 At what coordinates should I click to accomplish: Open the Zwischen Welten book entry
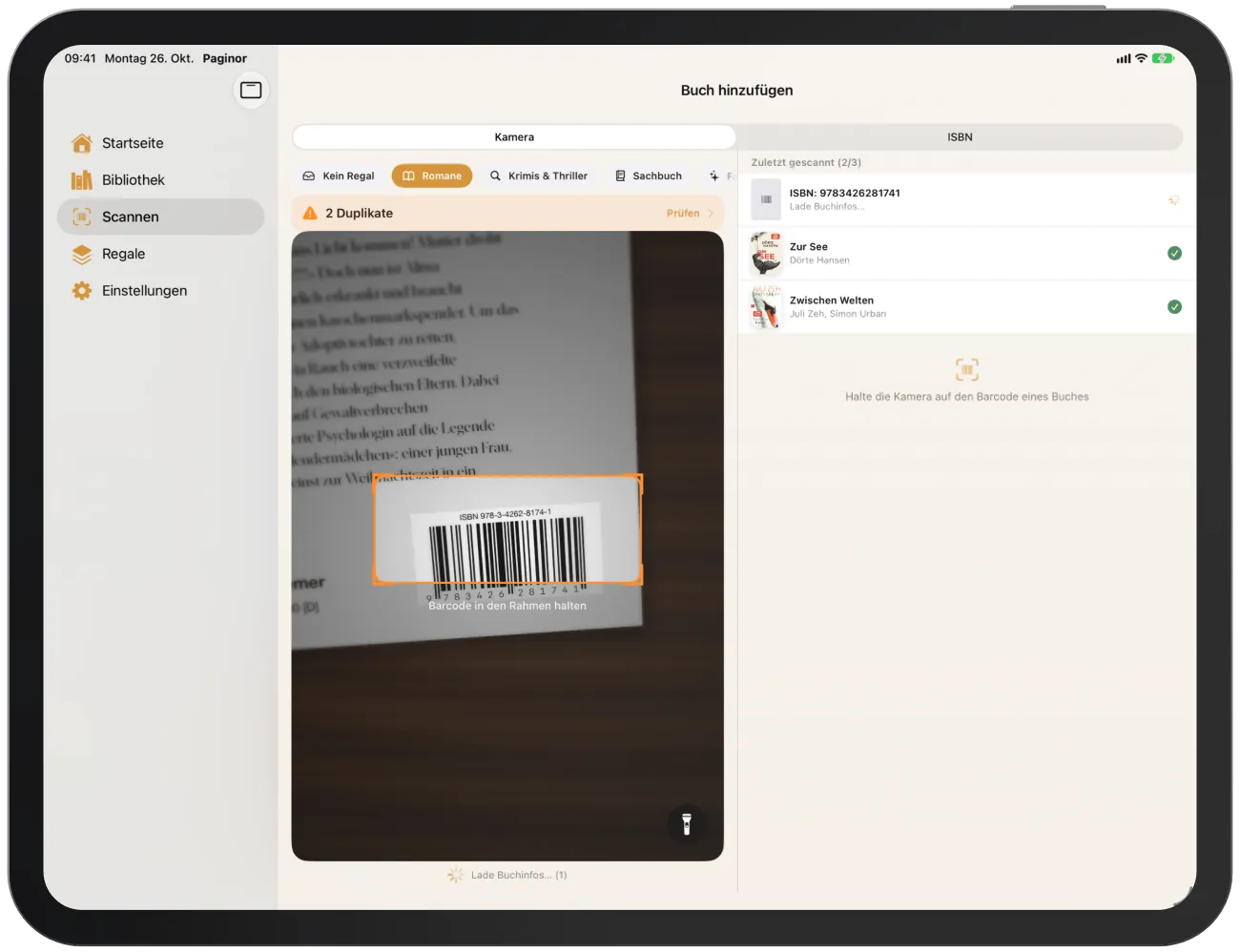pos(967,306)
